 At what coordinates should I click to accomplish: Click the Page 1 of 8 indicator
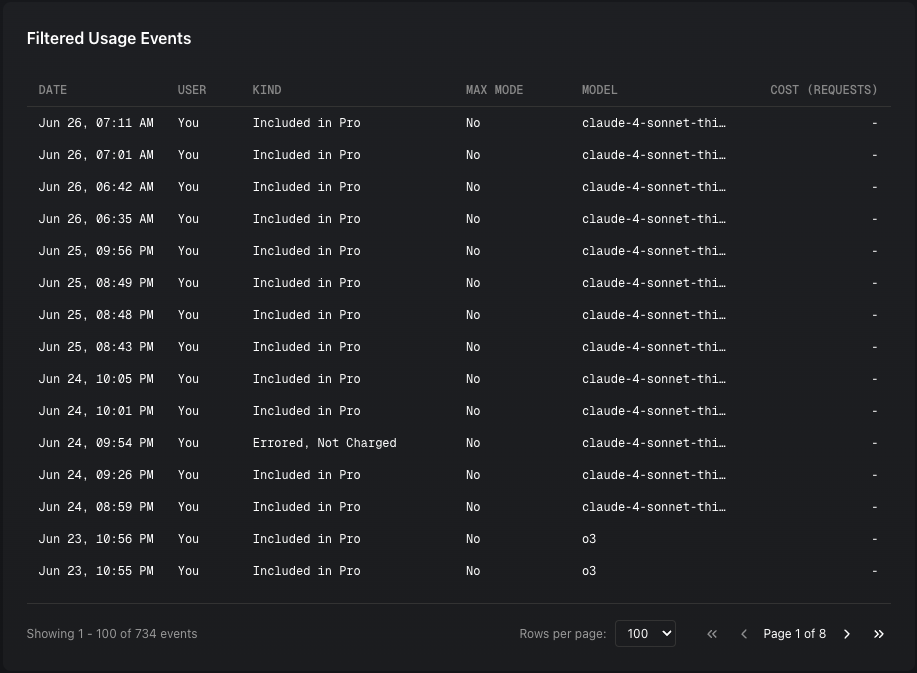[x=794, y=634]
